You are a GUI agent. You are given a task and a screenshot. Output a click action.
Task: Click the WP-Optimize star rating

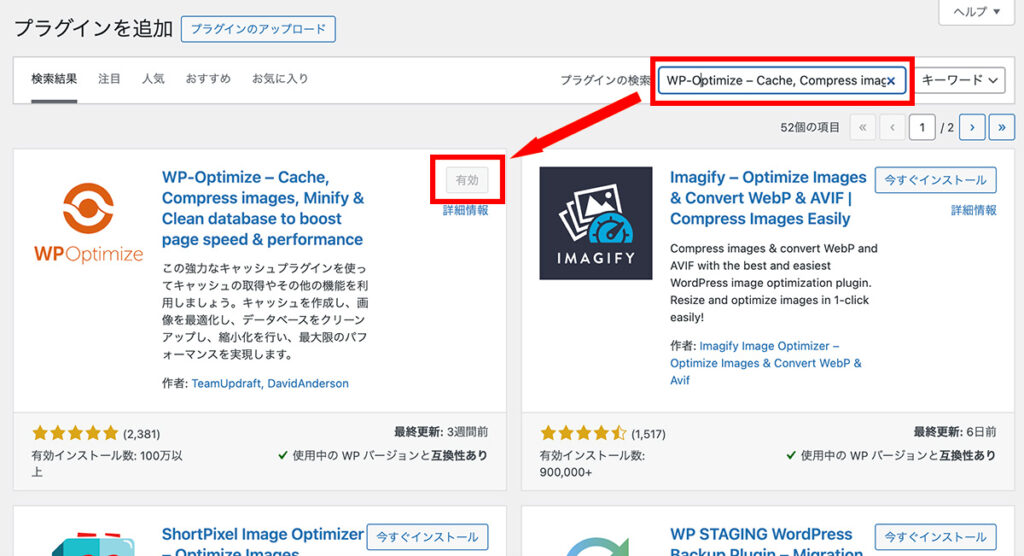pyautogui.click(x=75, y=433)
